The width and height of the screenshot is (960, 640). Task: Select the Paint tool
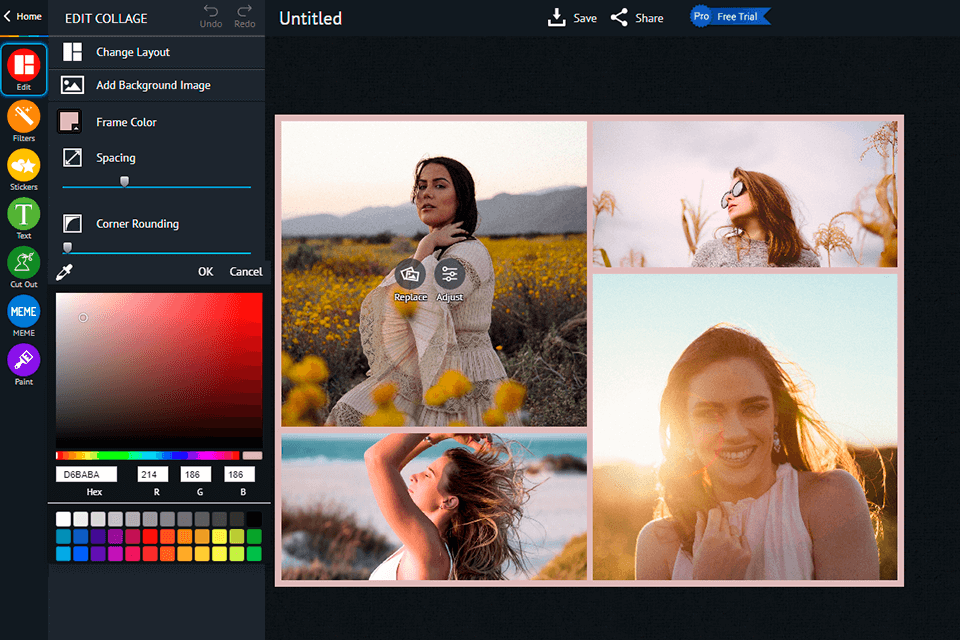(x=23, y=360)
